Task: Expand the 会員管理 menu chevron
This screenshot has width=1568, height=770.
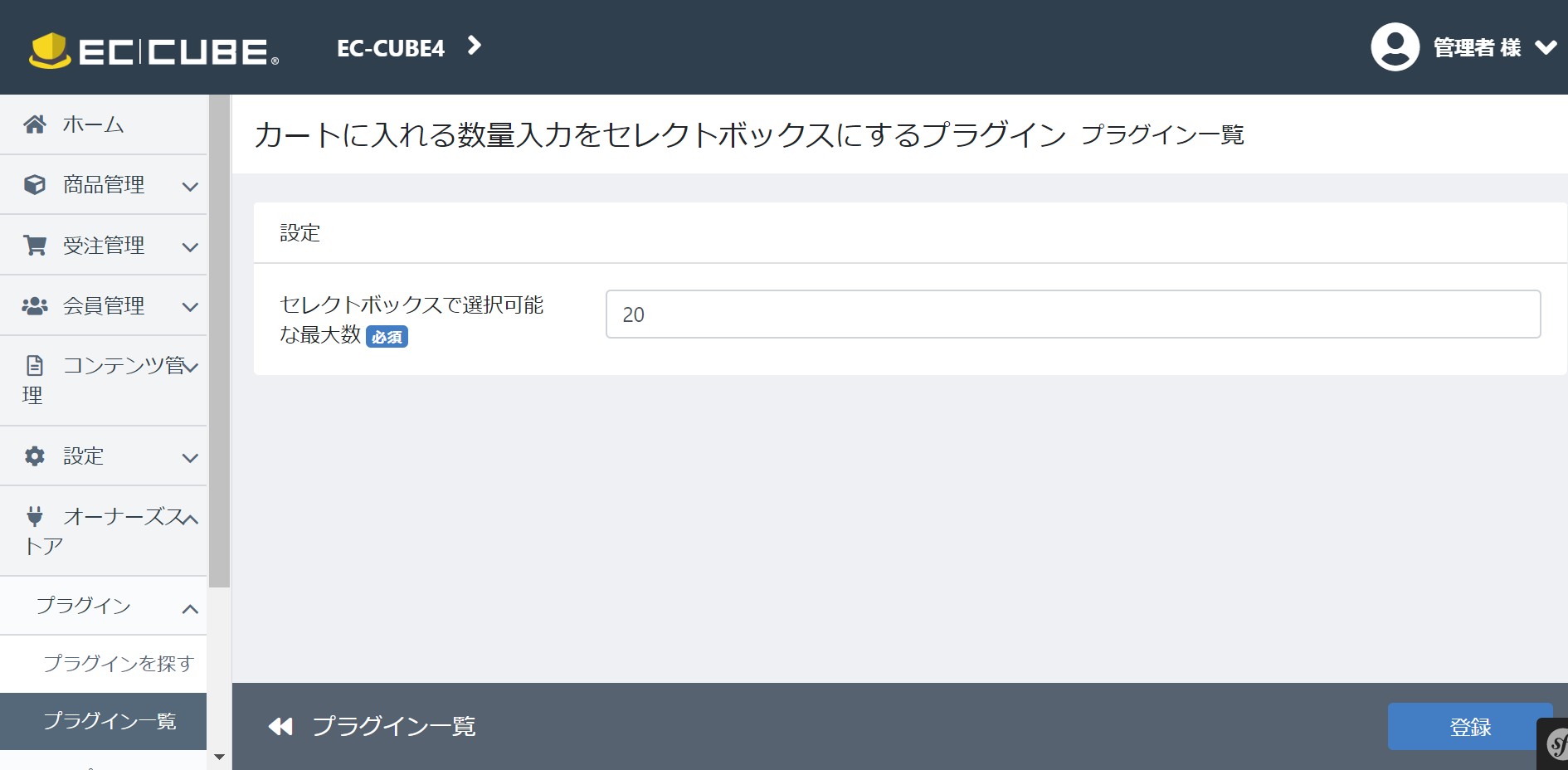Action: [190, 307]
